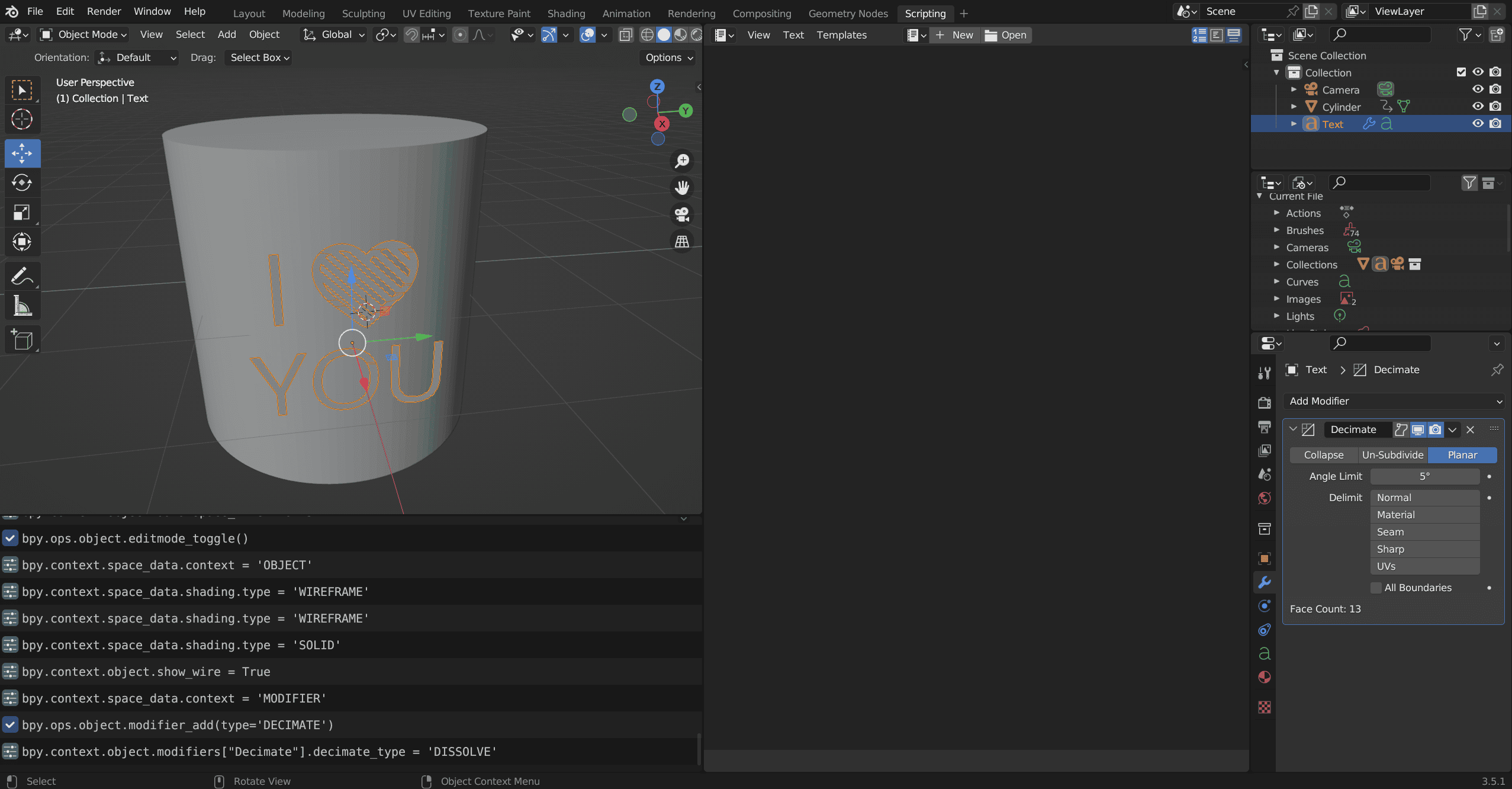Switch to Layout workspace tab
This screenshot has height=789, width=1512.
tap(249, 13)
